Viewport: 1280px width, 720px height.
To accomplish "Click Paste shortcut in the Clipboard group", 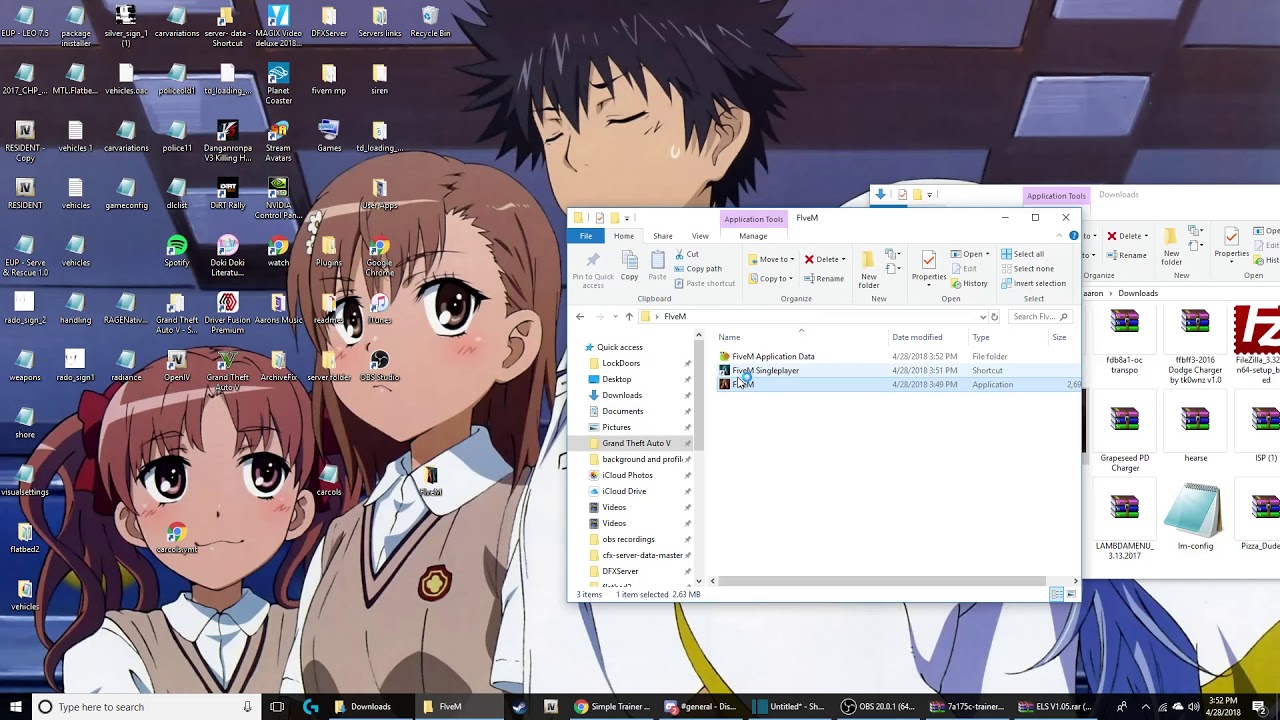I will click(705, 283).
